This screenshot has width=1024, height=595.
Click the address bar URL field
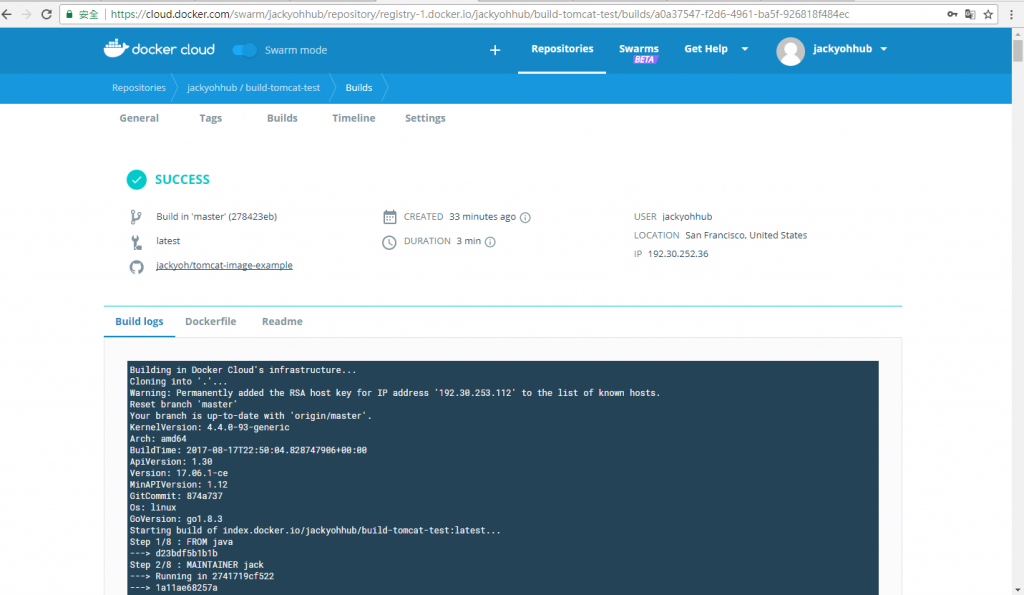(x=480, y=14)
